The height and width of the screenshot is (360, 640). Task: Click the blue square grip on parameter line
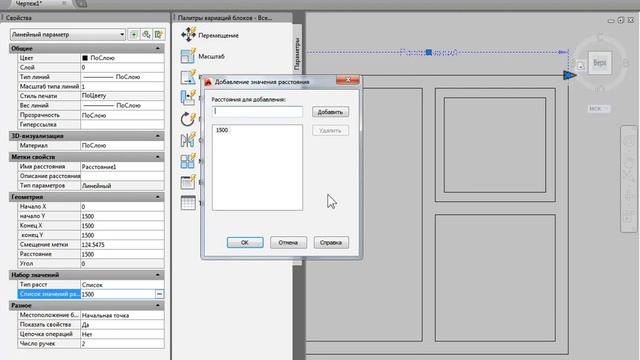click(429, 52)
